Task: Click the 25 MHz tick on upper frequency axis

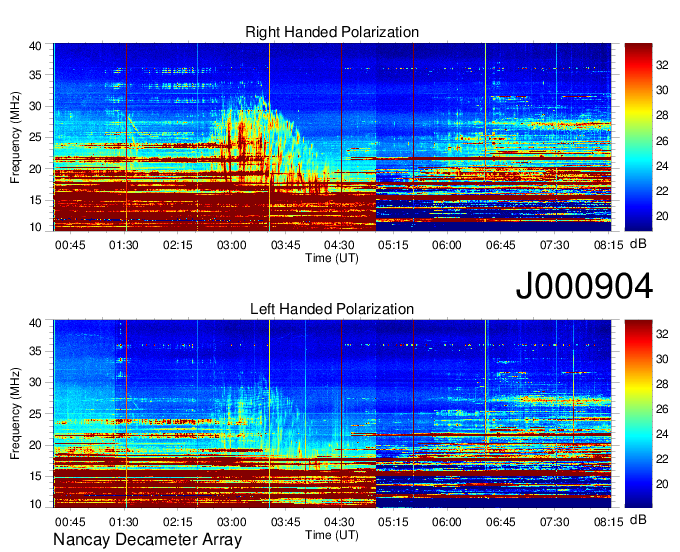Action: click(35, 137)
